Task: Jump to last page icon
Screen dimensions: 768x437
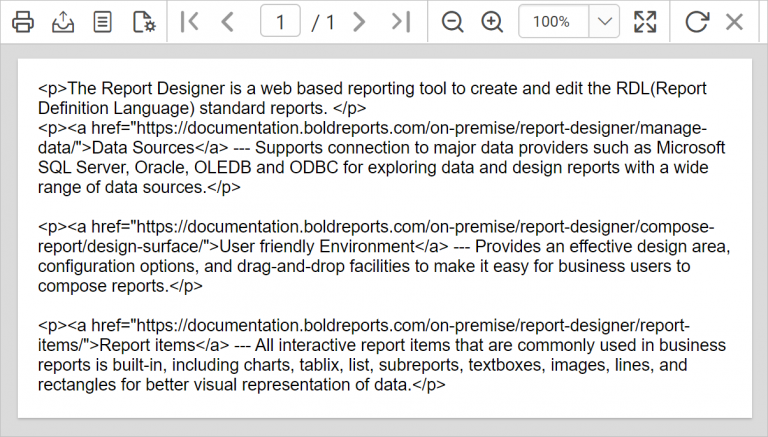Action: [400, 22]
